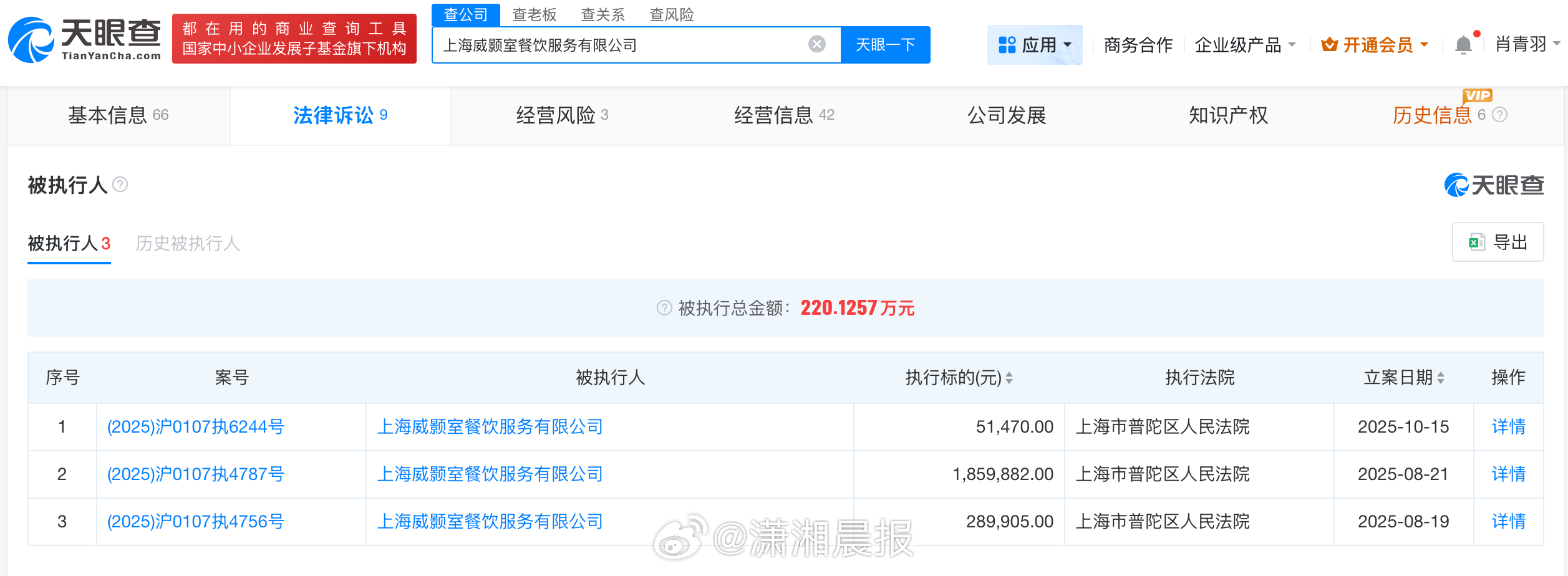Open company link in row 3
This screenshot has width=1568, height=576.
pyautogui.click(x=490, y=522)
